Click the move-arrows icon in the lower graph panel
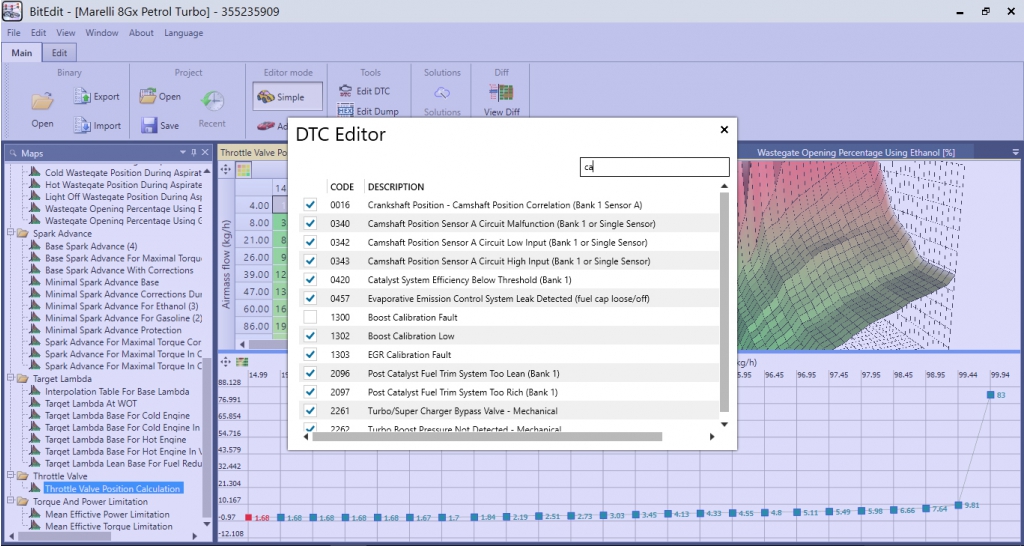Screen dimensions: 1024x546 [x=226, y=361]
